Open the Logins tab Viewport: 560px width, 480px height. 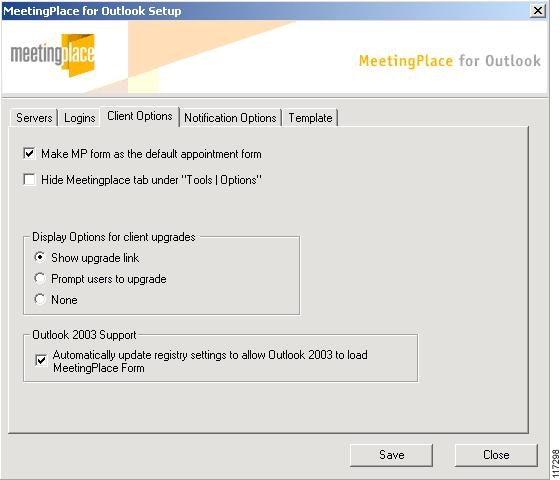[x=79, y=118]
